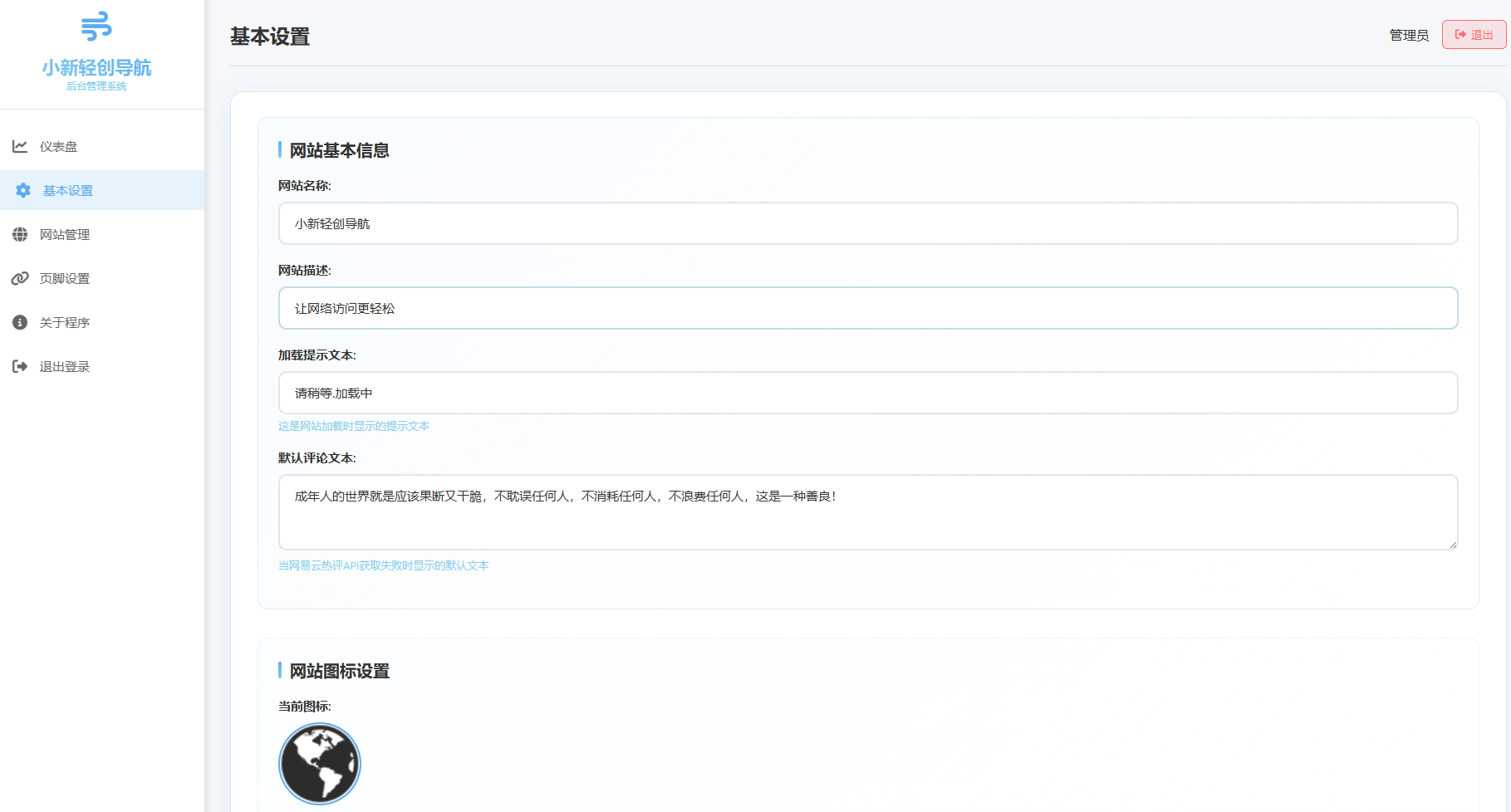Click the 后台管理系统 subtitle
Image resolution: width=1511 pixels, height=812 pixels.
pos(96,86)
